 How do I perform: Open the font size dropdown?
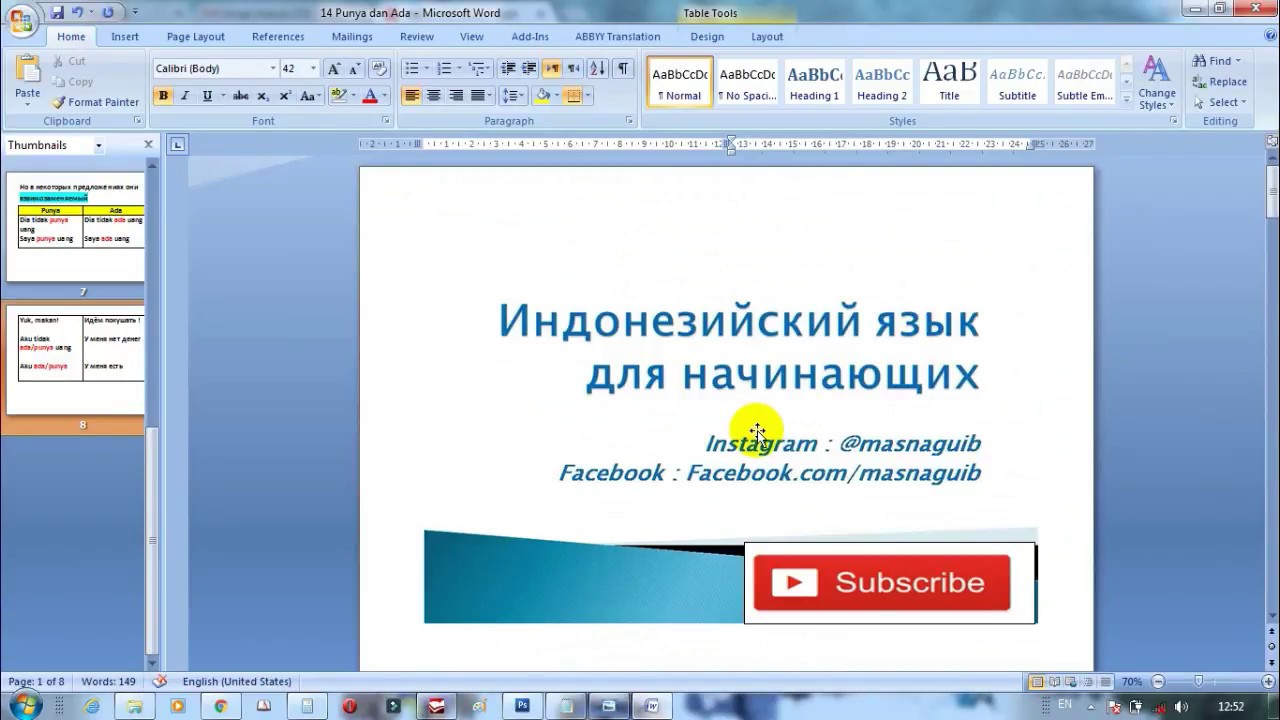point(313,69)
